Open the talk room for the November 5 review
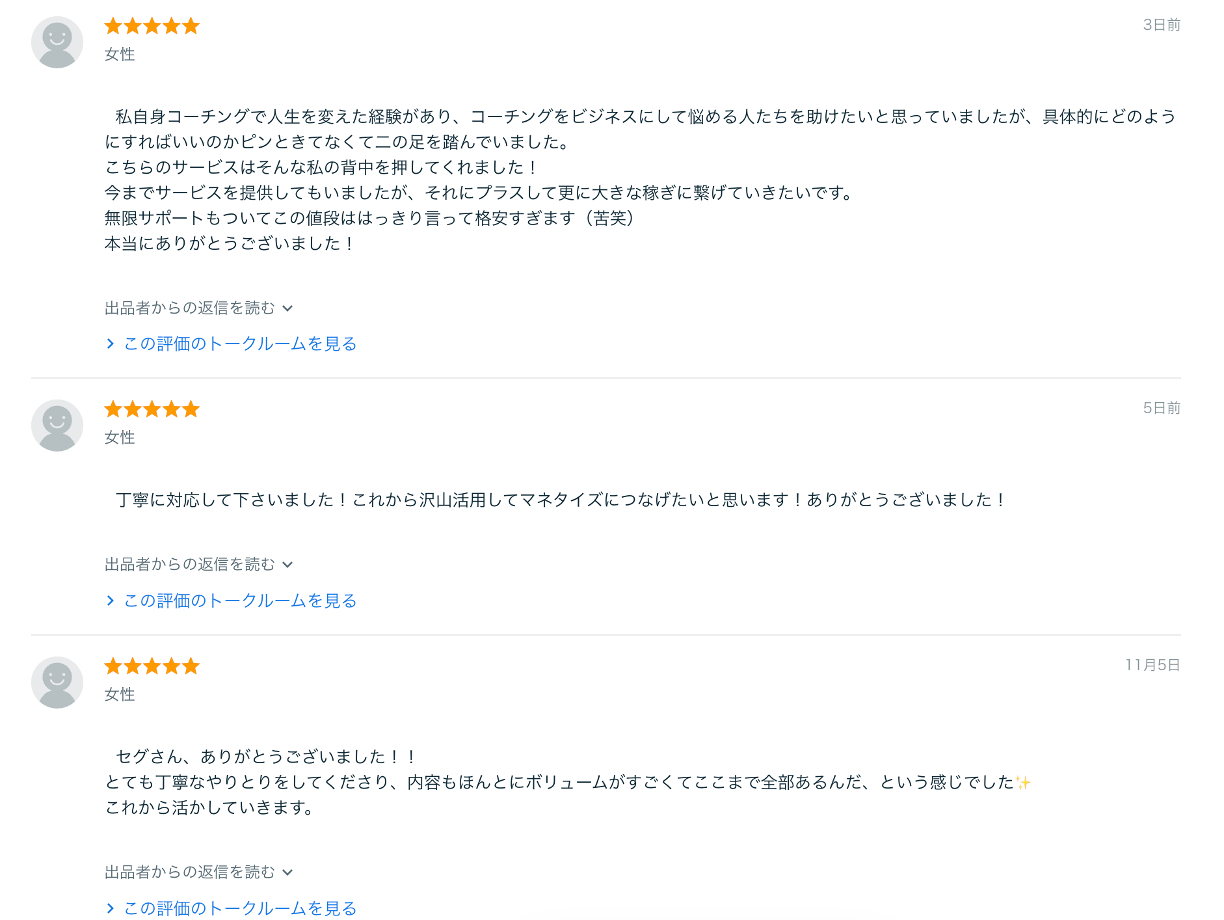This screenshot has width=1224, height=920. click(238, 908)
